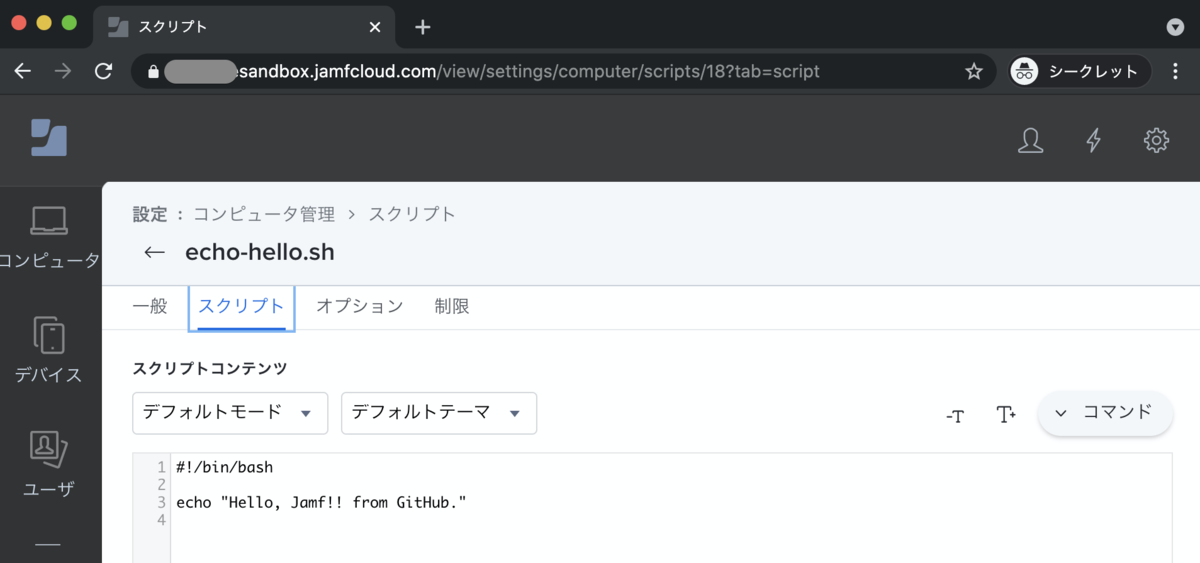Click the スクリプトコンテンツ label
The image size is (1200, 563).
[210, 368]
